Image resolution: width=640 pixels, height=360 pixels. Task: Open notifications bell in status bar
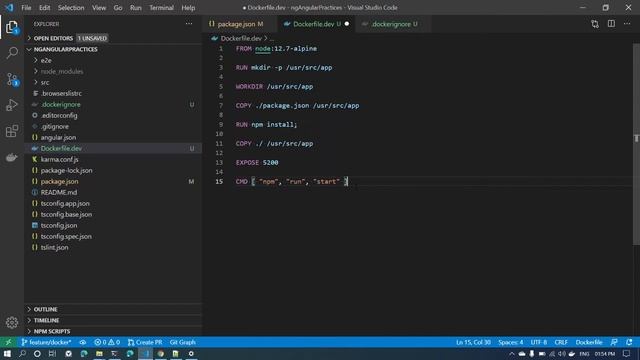pos(629,342)
